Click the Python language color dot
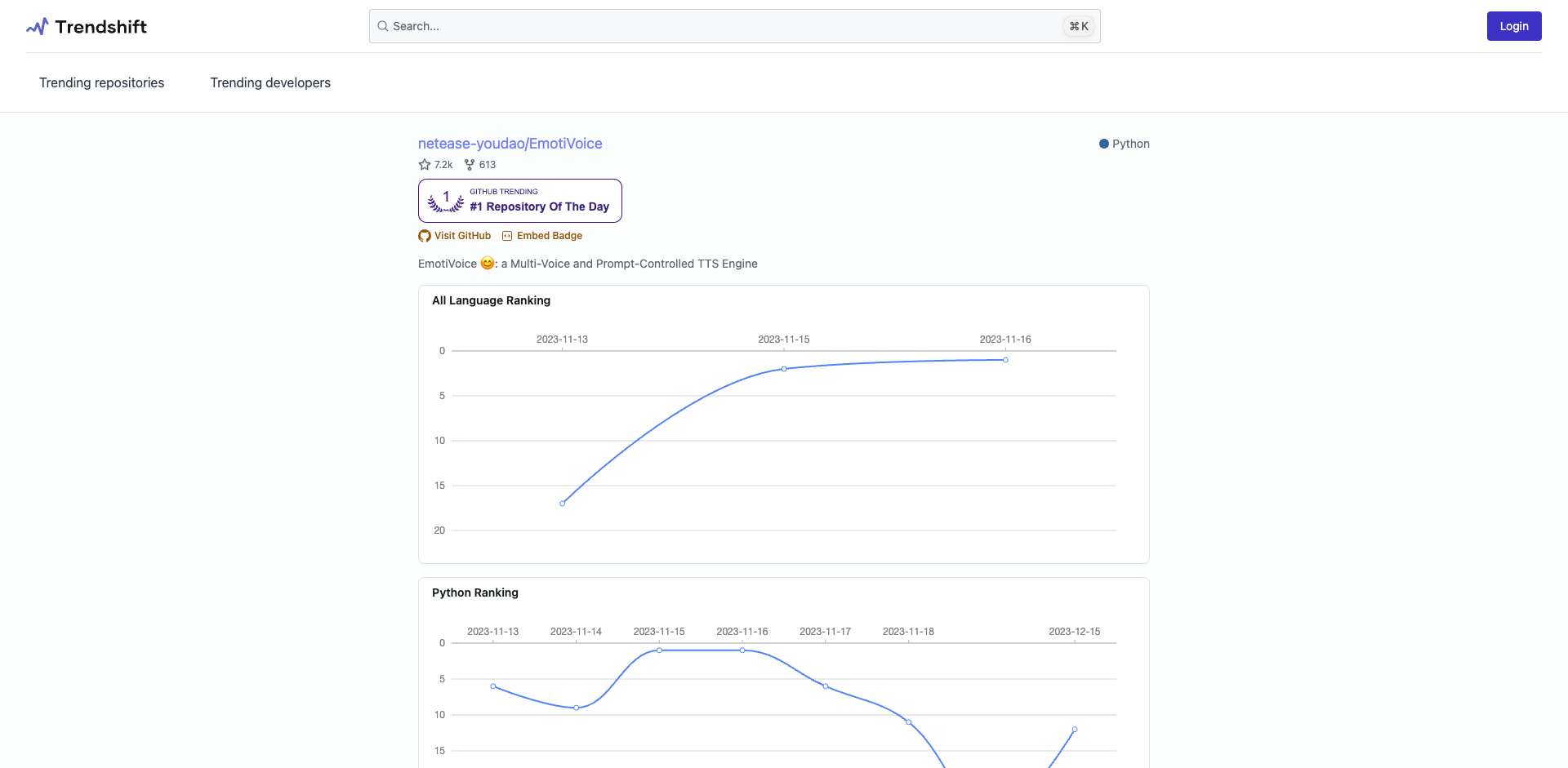The image size is (1568, 768). tap(1104, 144)
